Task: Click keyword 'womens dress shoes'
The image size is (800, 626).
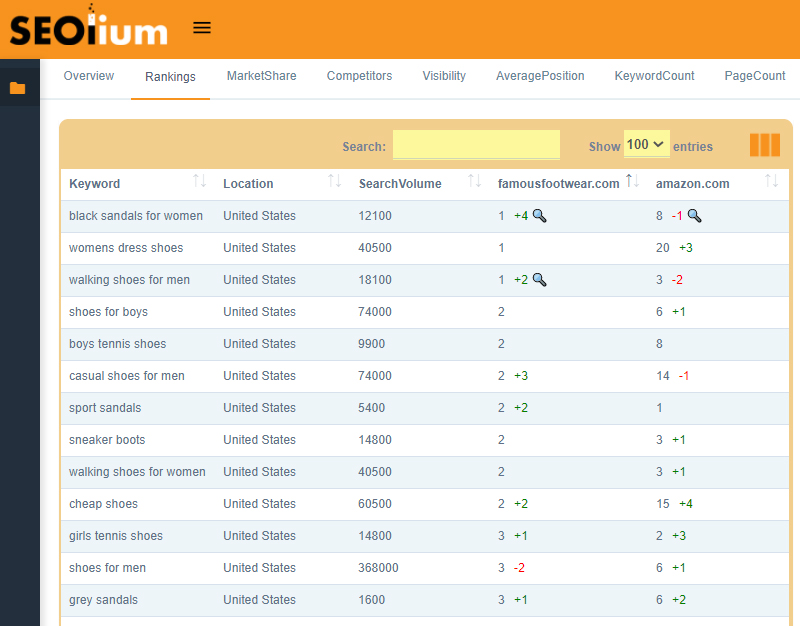Action: (126, 248)
